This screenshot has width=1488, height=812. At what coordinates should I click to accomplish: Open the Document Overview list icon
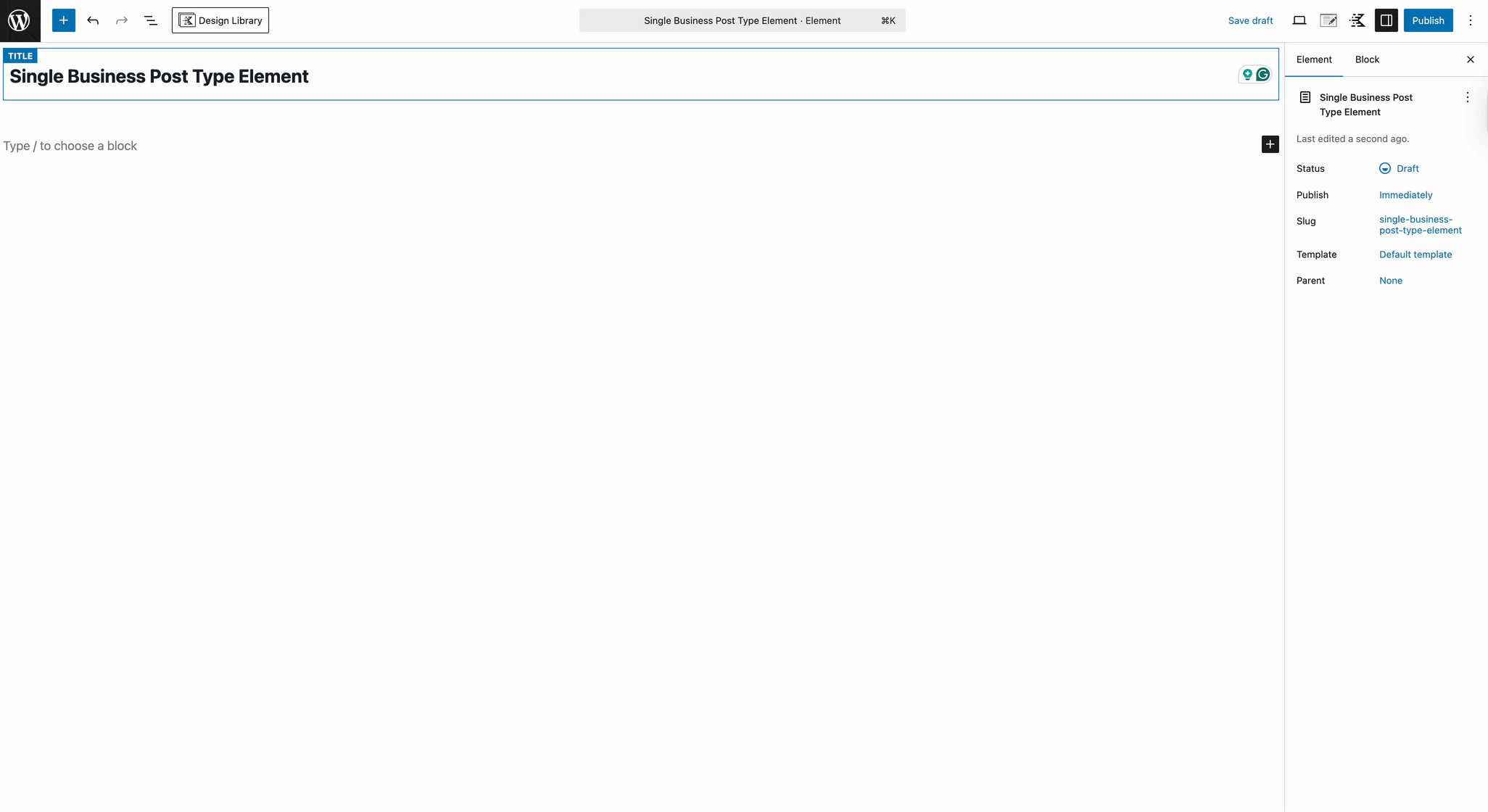[150, 20]
